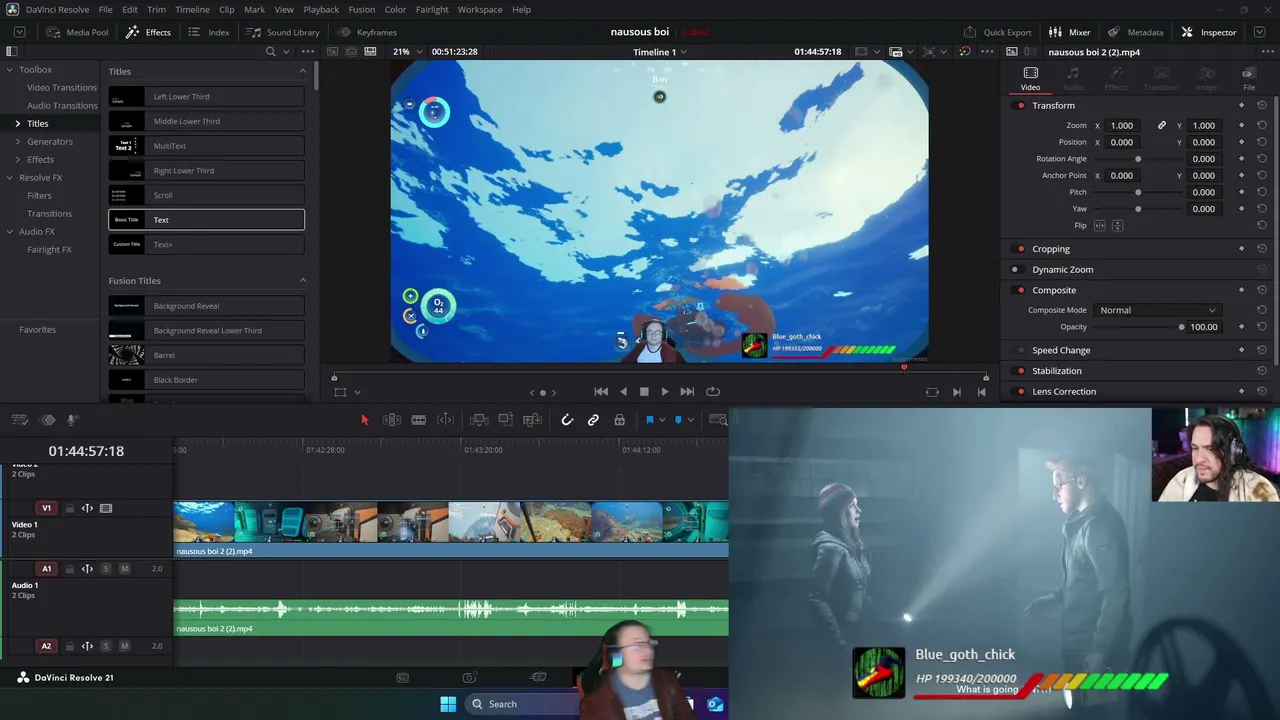Image resolution: width=1280 pixels, height=720 pixels.
Task: Open the File menu
Action: tap(105, 9)
